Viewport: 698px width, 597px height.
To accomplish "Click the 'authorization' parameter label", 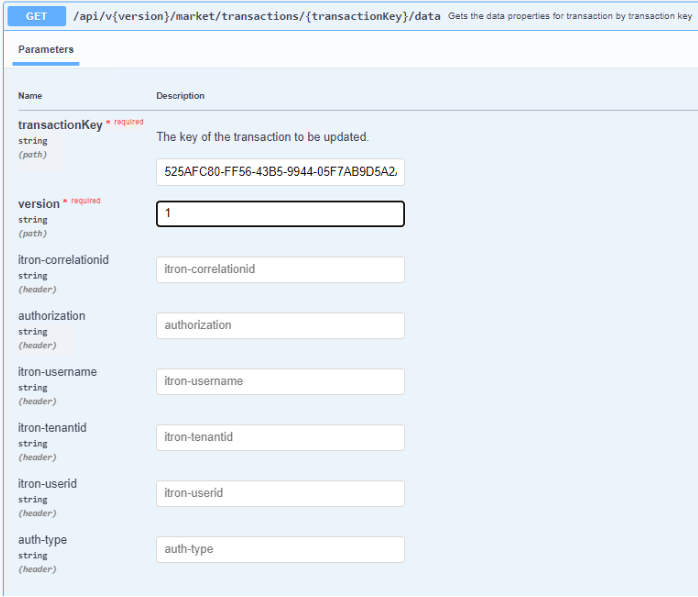I will click(x=52, y=316).
